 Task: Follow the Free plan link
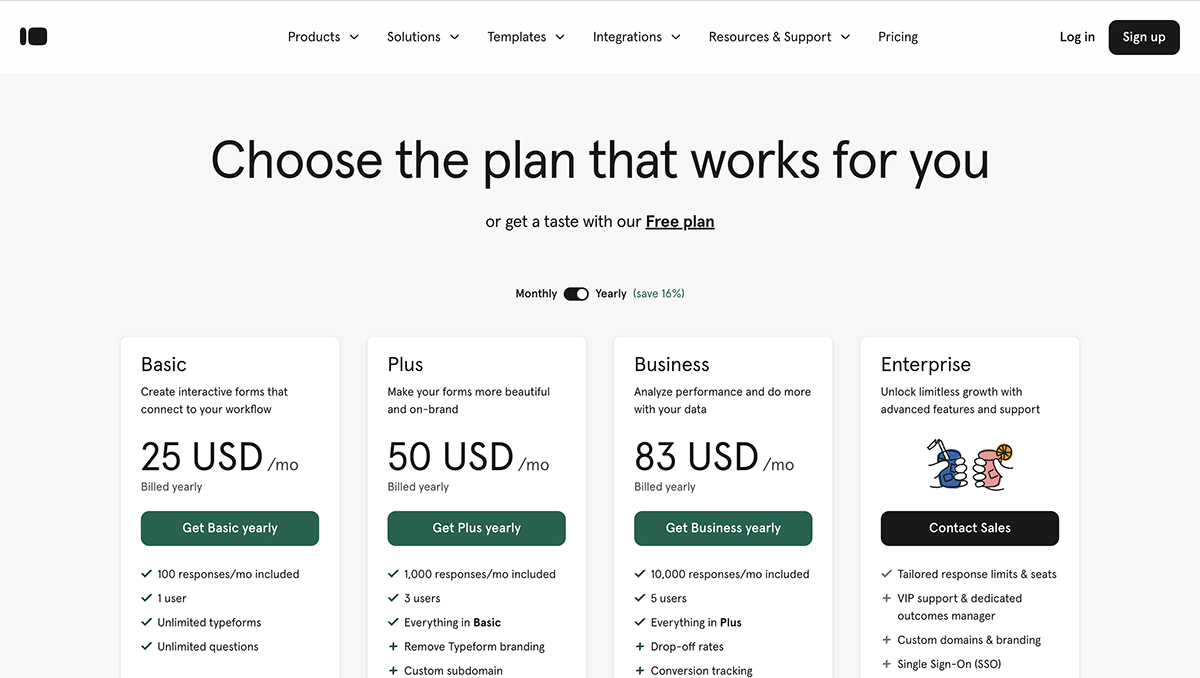(x=680, y=222)
